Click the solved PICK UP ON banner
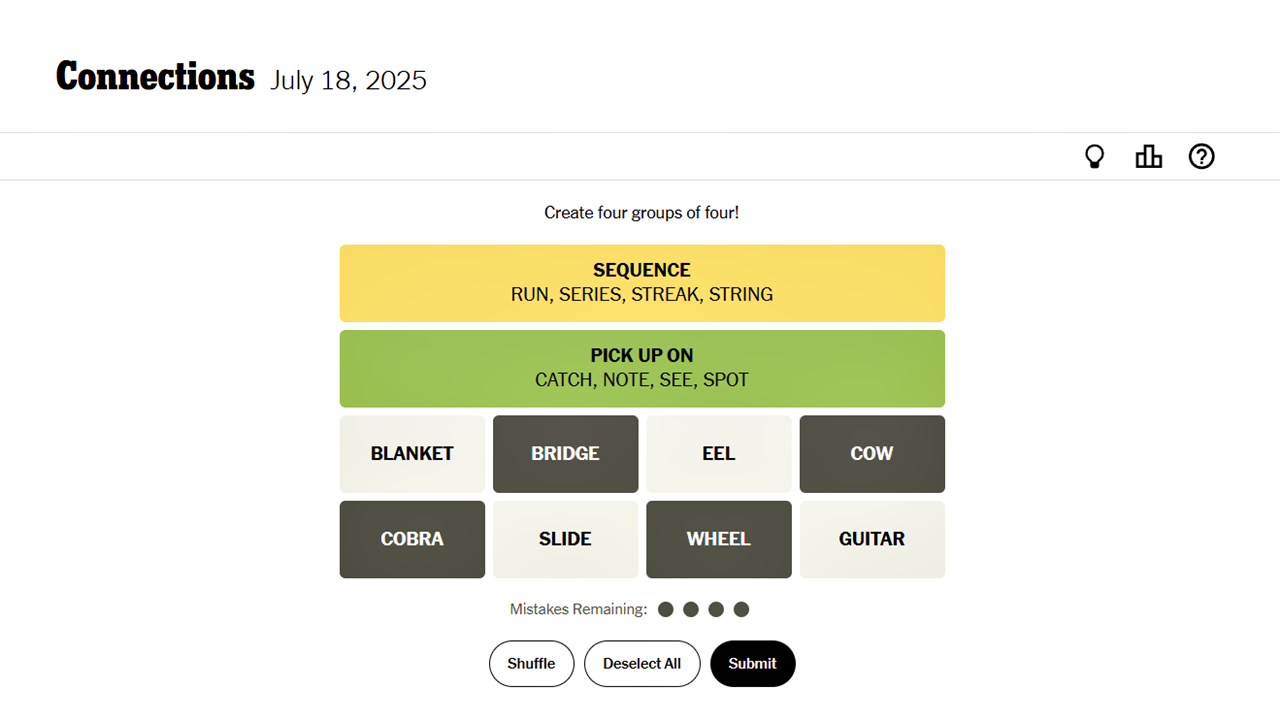The width and height of the screenshot is (1280, 720). tap(642, 368)
